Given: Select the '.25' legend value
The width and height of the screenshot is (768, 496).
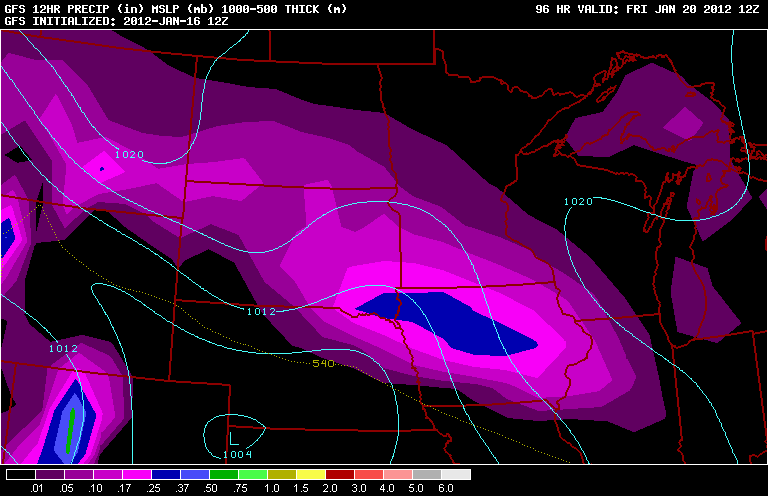Looking at the screenshot, I should tap(153, 489).
